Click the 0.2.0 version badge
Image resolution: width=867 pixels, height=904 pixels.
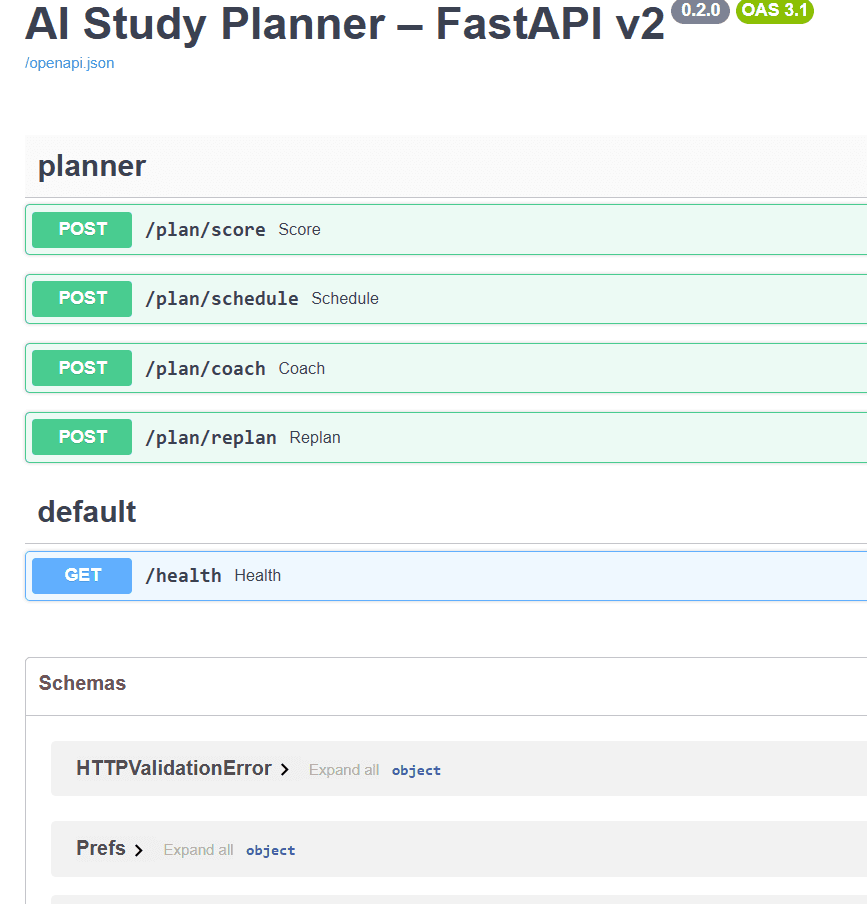tap(700, 13)
